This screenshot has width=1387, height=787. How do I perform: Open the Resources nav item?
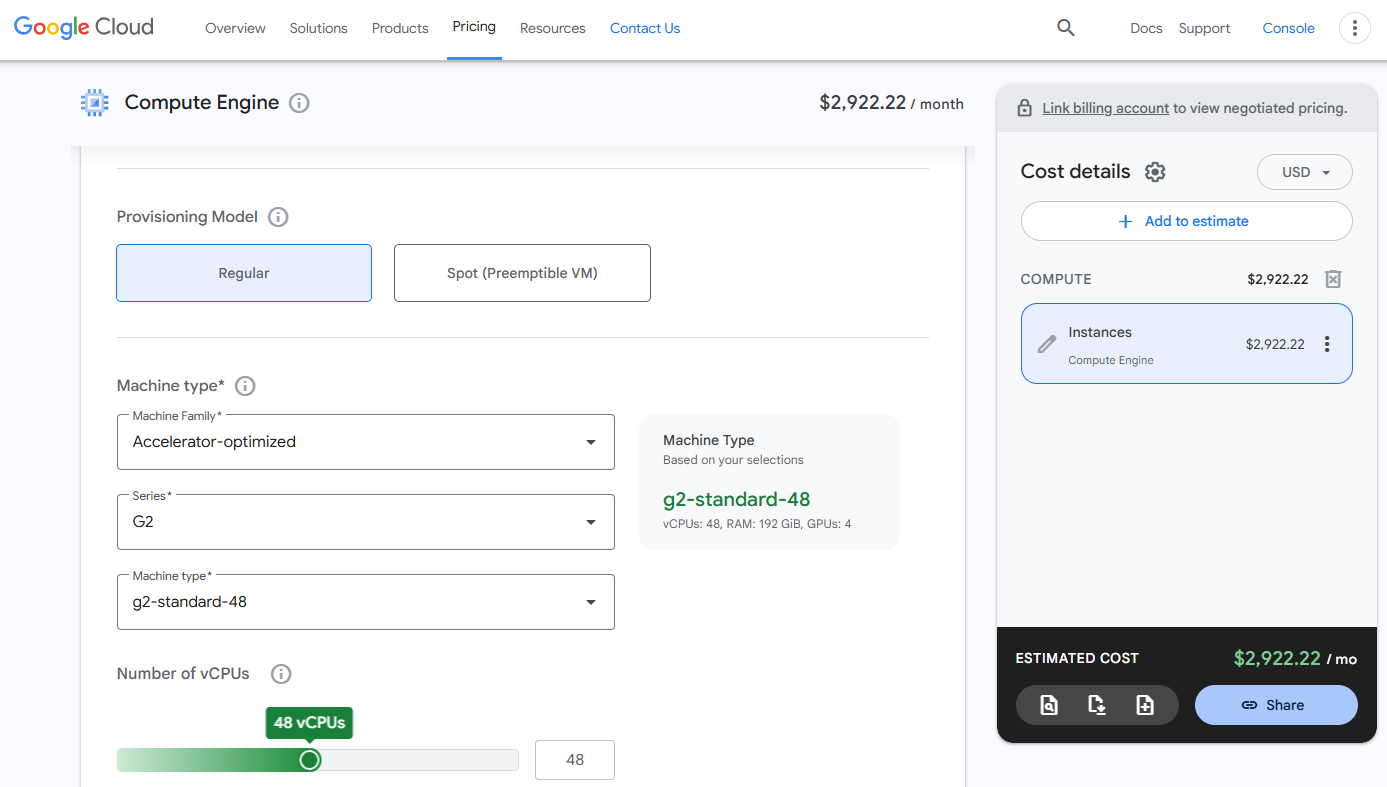tap(553, 28)
